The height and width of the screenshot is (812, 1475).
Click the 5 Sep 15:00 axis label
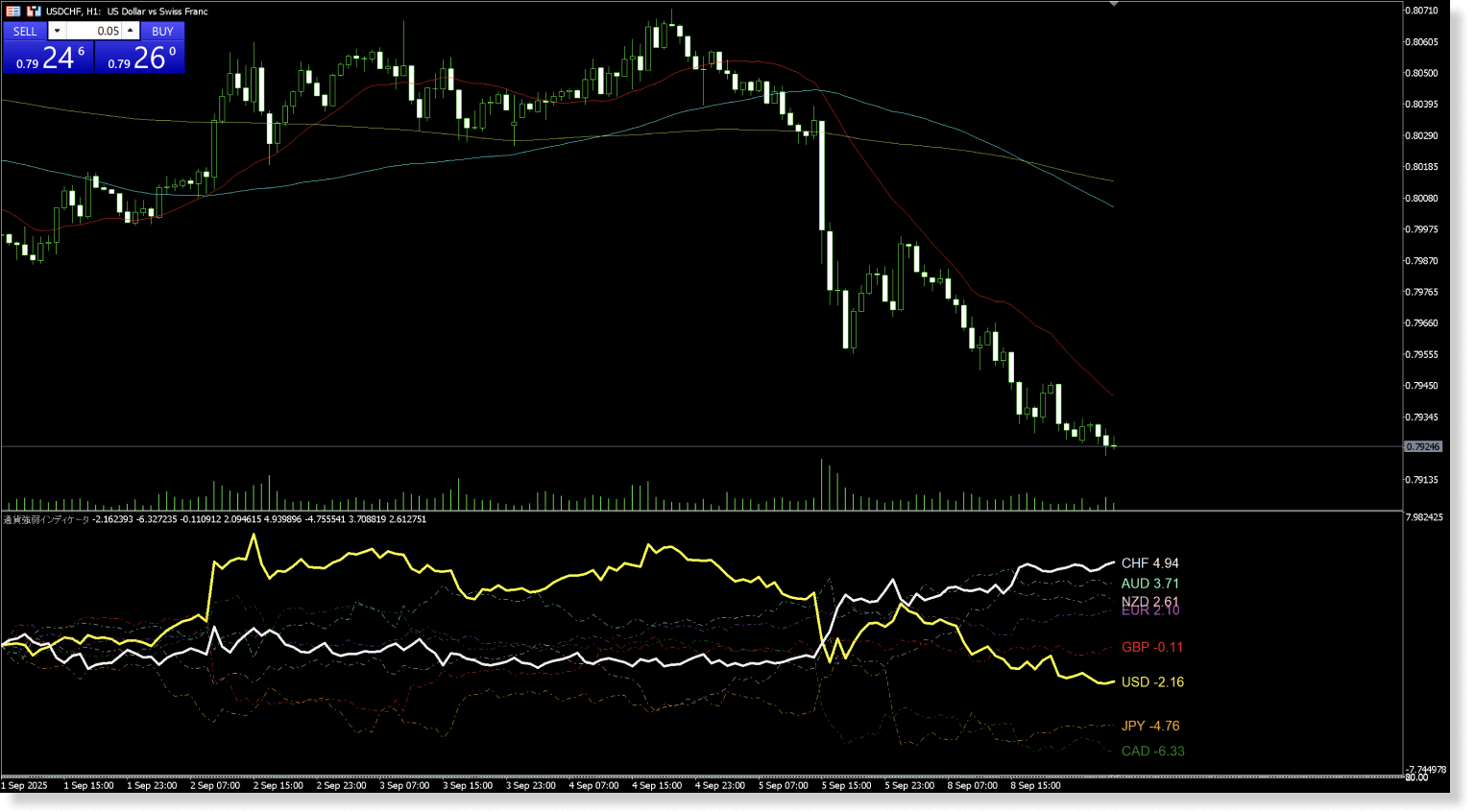tap(846, 785)
